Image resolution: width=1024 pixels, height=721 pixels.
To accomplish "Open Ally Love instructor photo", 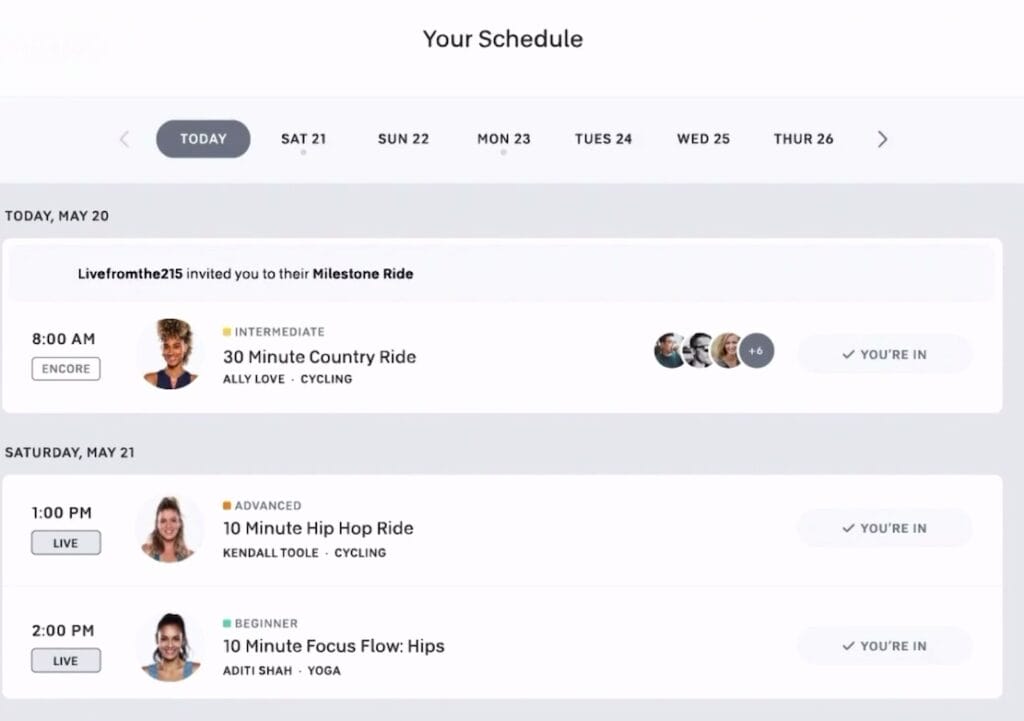I will click(x=170, y=355).
